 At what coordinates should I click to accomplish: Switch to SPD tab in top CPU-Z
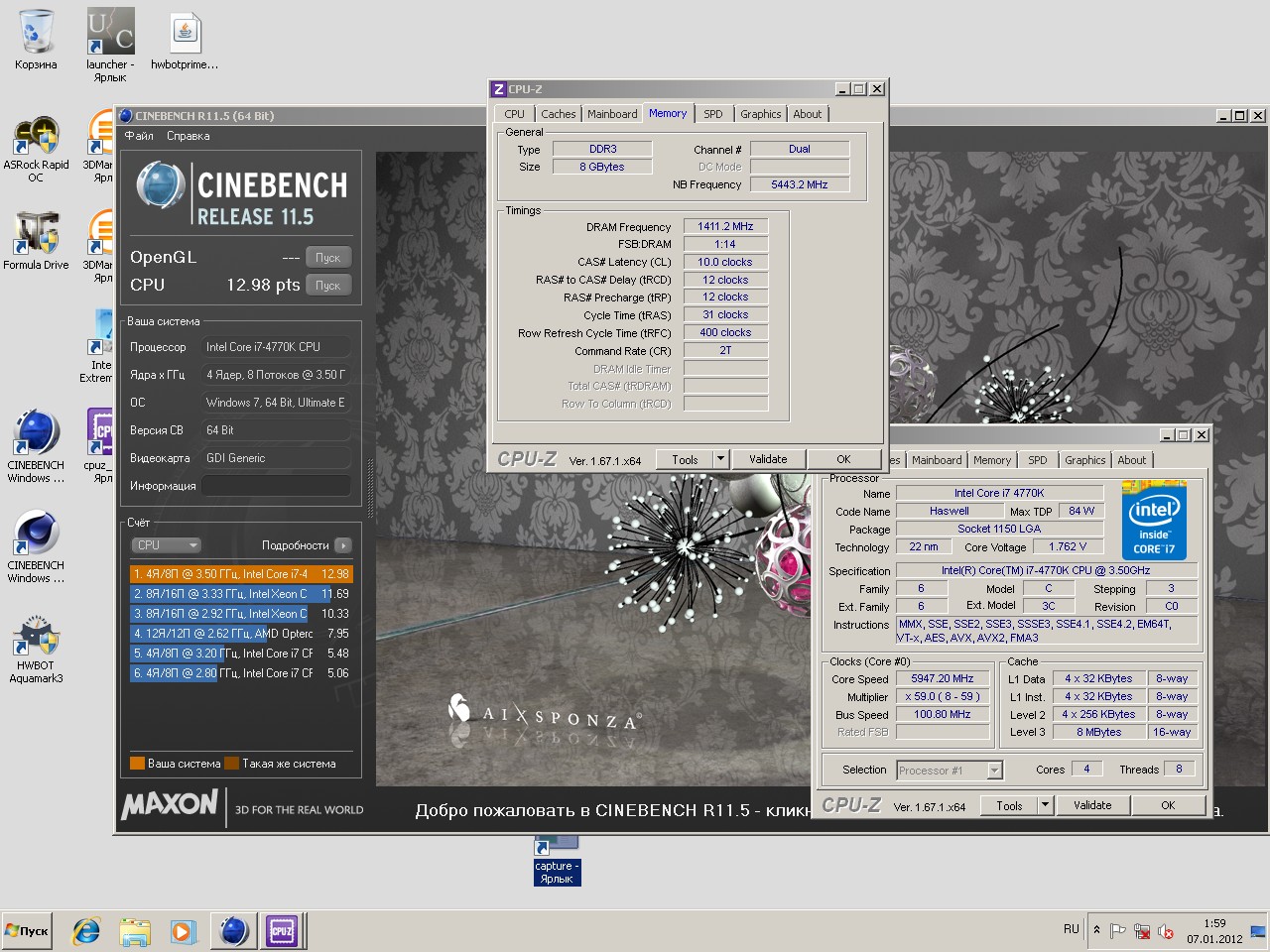tap(713, 114)
